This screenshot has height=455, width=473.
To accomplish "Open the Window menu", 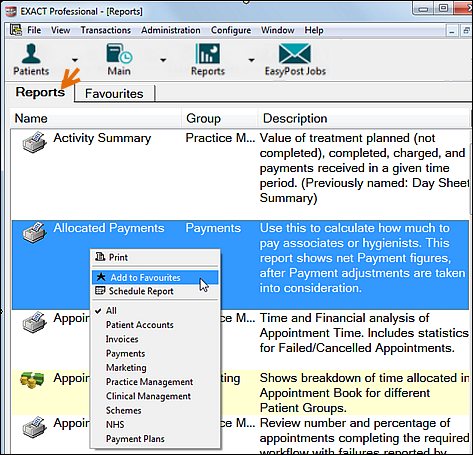I will click(x=277, y=30).
